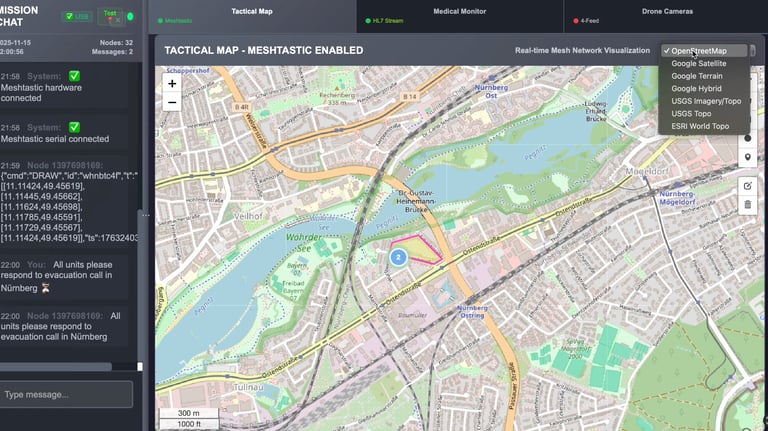
Task: Click the Test pin button
Action: click(110, 16)
